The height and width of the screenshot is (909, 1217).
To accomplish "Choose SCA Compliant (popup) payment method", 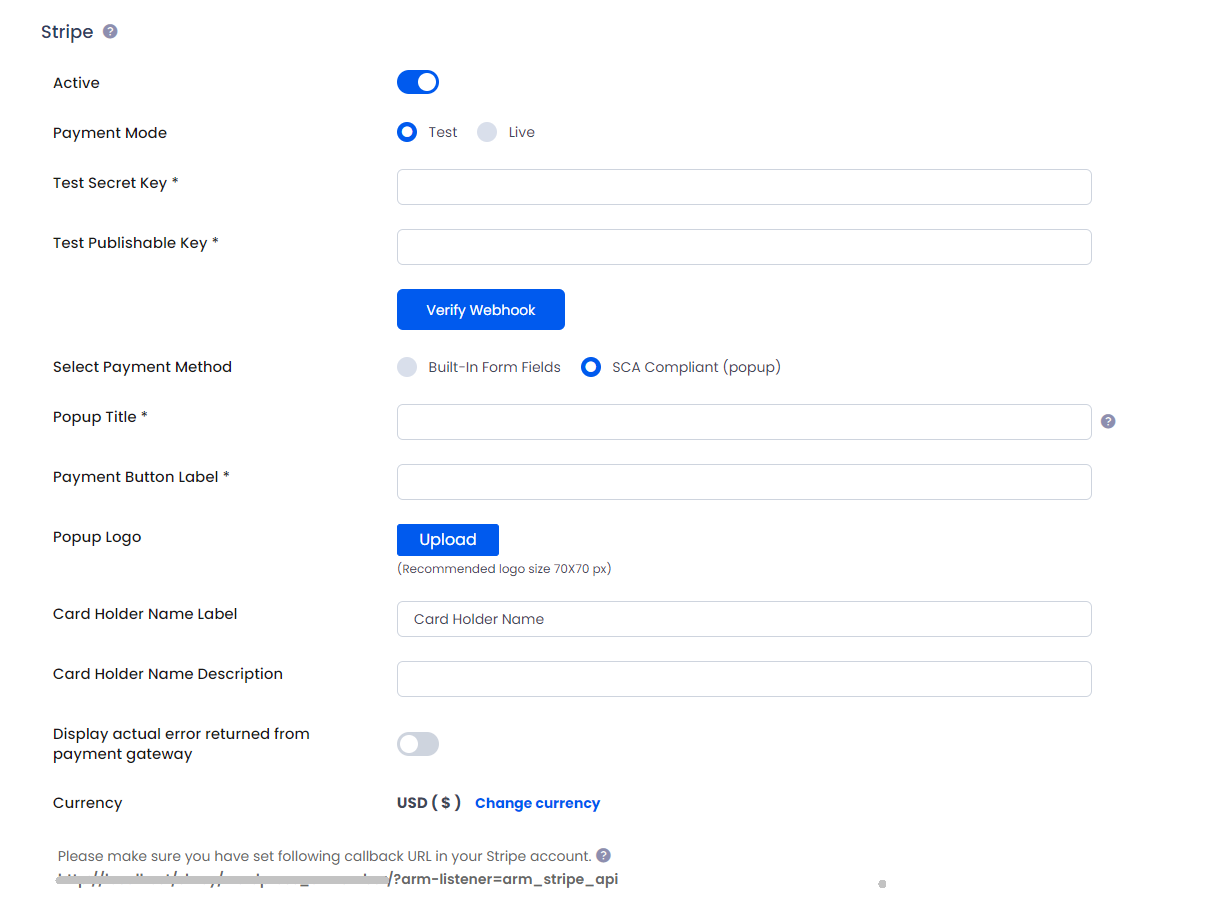I will (591, 367).
